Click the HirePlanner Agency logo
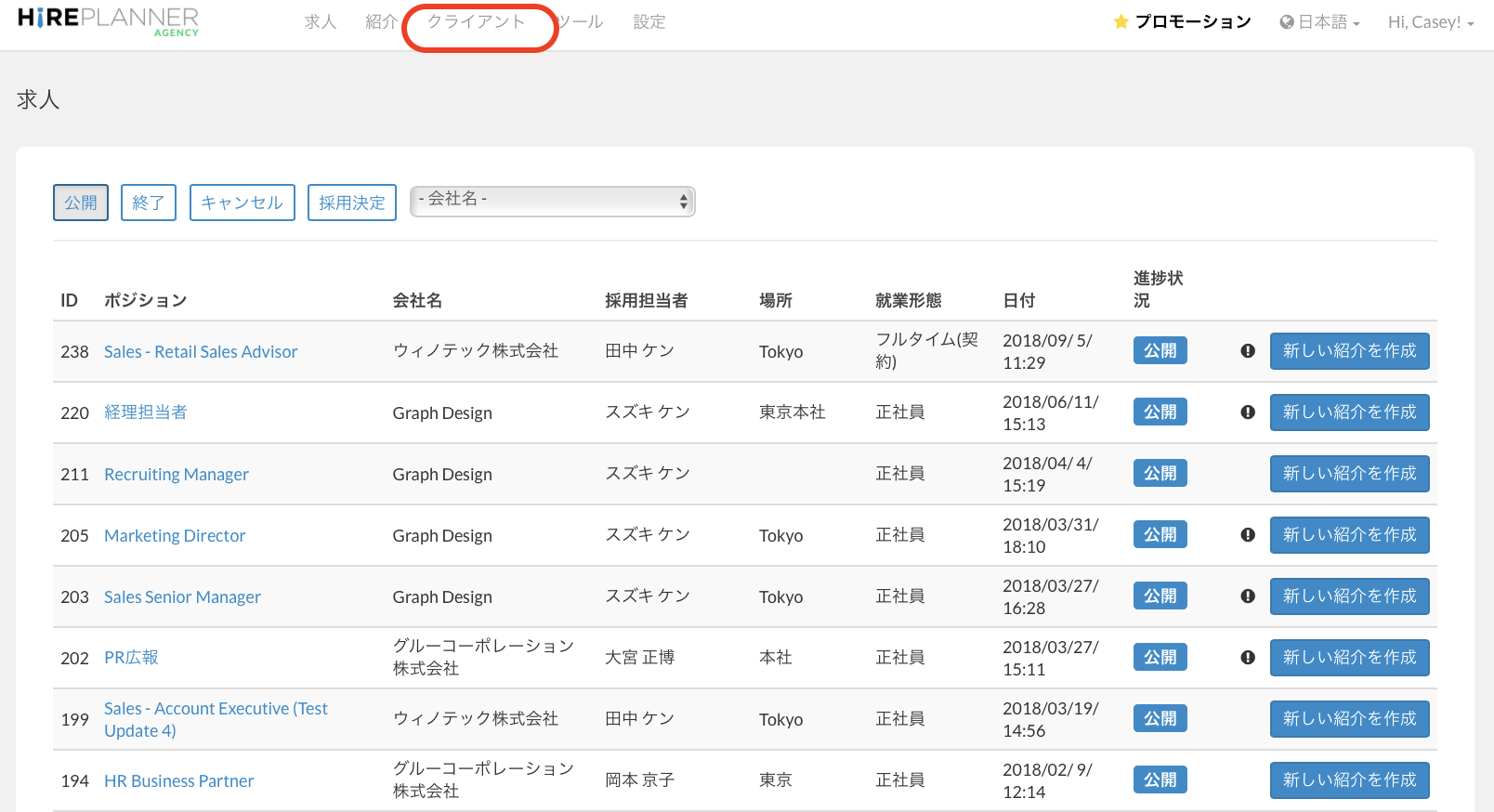Image resolution: width=1494 pixels, height=812 pixels. [108, 21]
